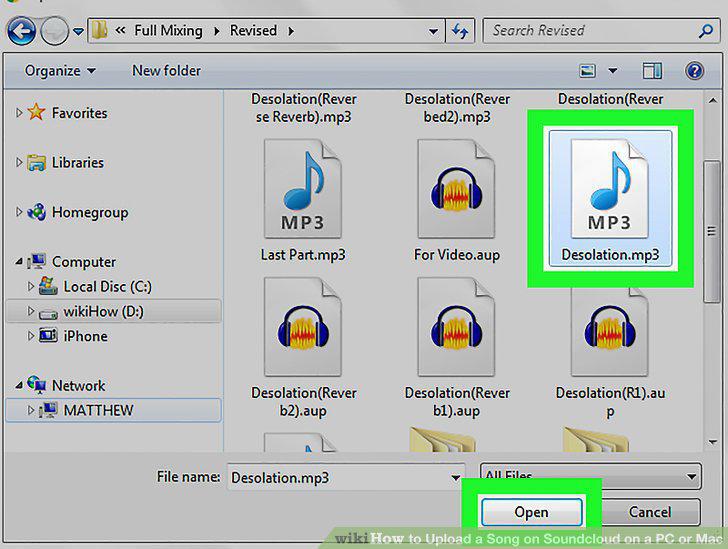Click file list scrollbar down arrow
This screenshot has width=728, height=549.
(712, 442)
